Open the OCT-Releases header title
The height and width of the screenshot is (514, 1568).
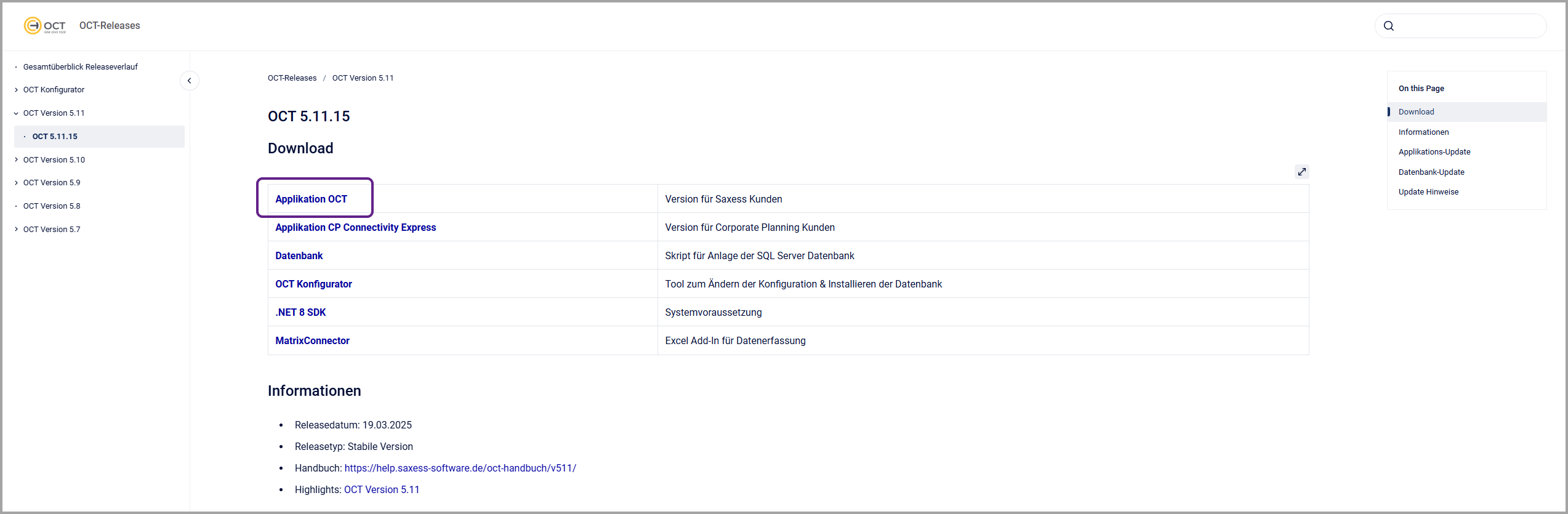coord(110,25)
